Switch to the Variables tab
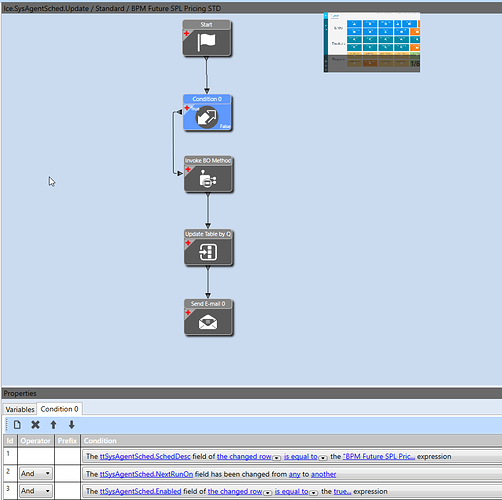The width and height of the screenshot is (502, 500). [20, 409]
